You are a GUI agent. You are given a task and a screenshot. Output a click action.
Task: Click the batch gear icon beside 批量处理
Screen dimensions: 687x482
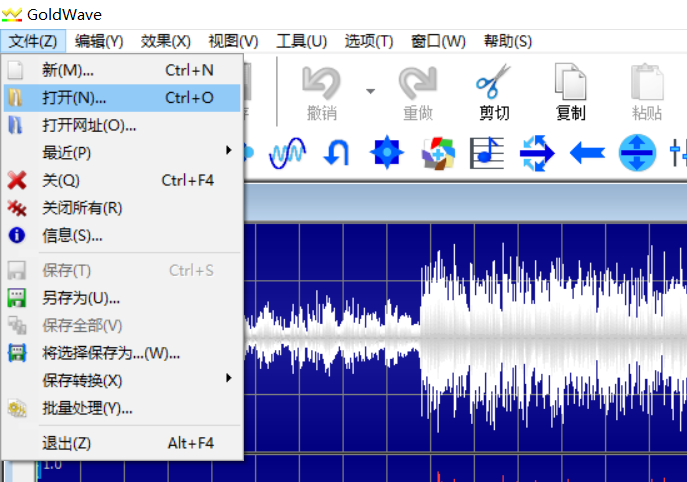click(x=17, y=408)
